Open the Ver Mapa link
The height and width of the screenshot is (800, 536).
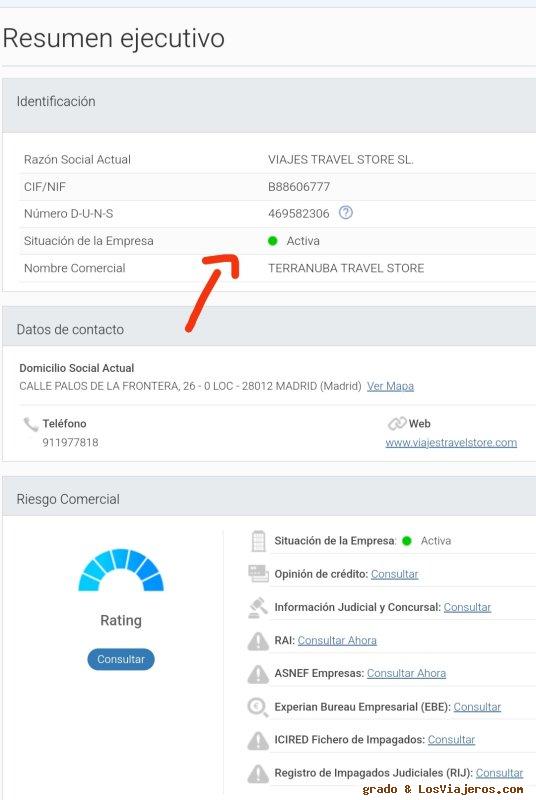point(390,386)
